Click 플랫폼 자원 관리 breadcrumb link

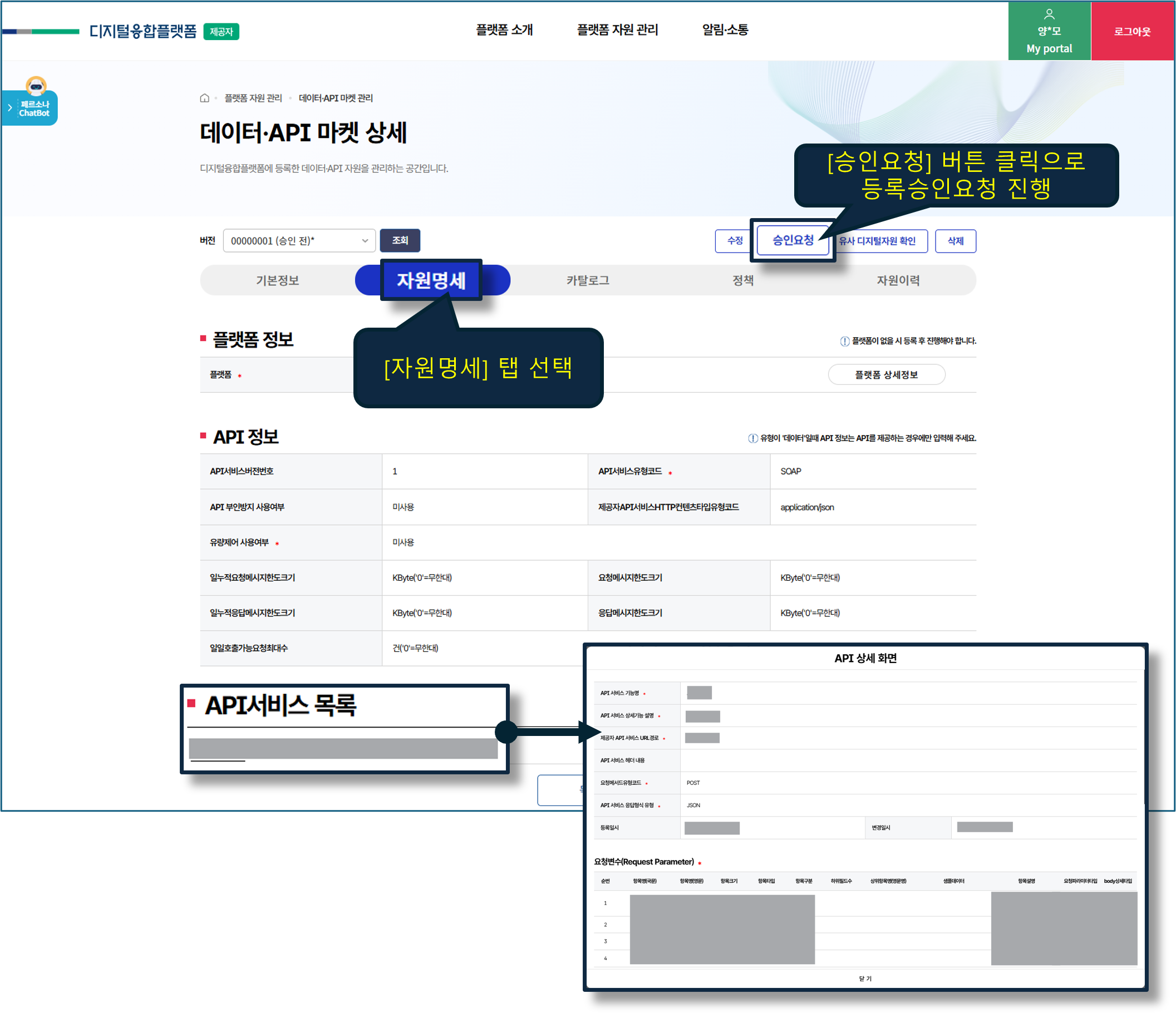(x=253, y=98)
